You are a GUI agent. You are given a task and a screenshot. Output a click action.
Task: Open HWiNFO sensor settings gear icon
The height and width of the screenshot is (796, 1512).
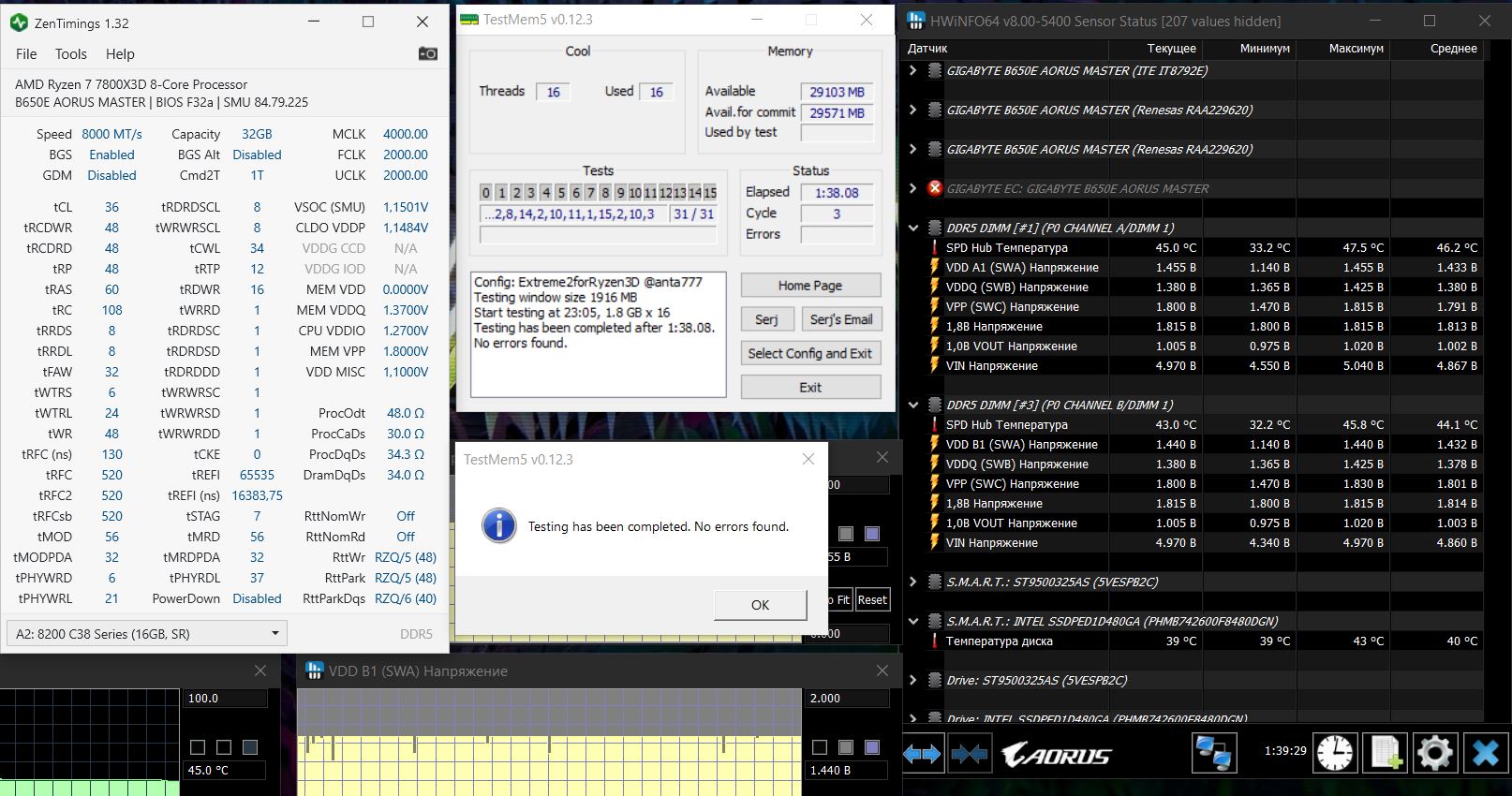1435,753
